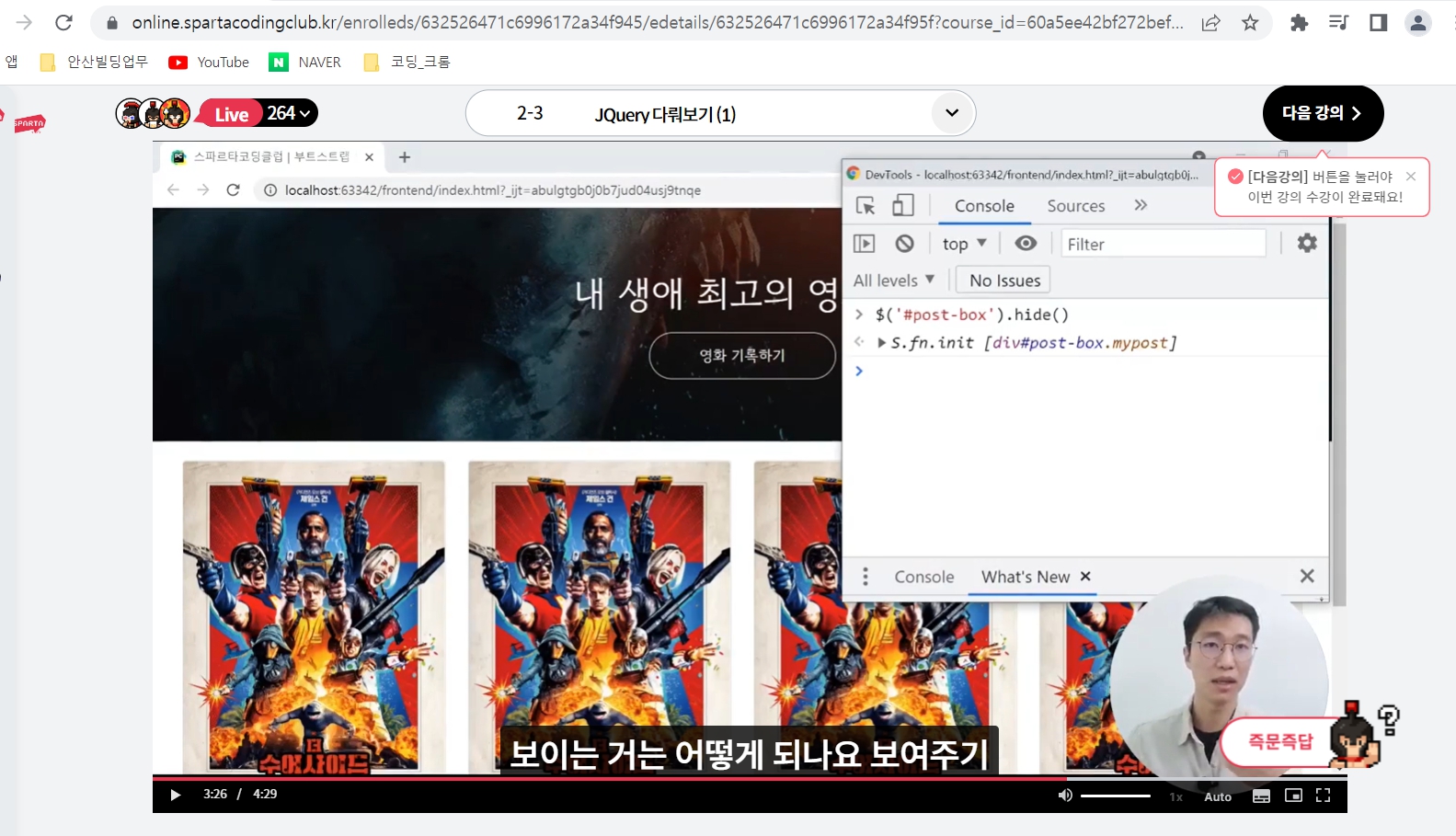Reload the browser page
This screenshot has height=836, width=1456.
pyautogui.click(x=63, y=22)
